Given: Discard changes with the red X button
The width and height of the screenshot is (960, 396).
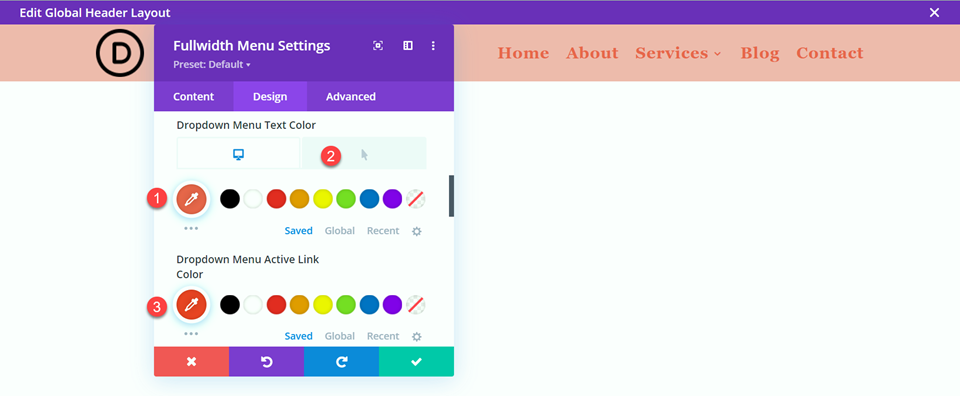Looking at the screenshot, I should [192, 362].
